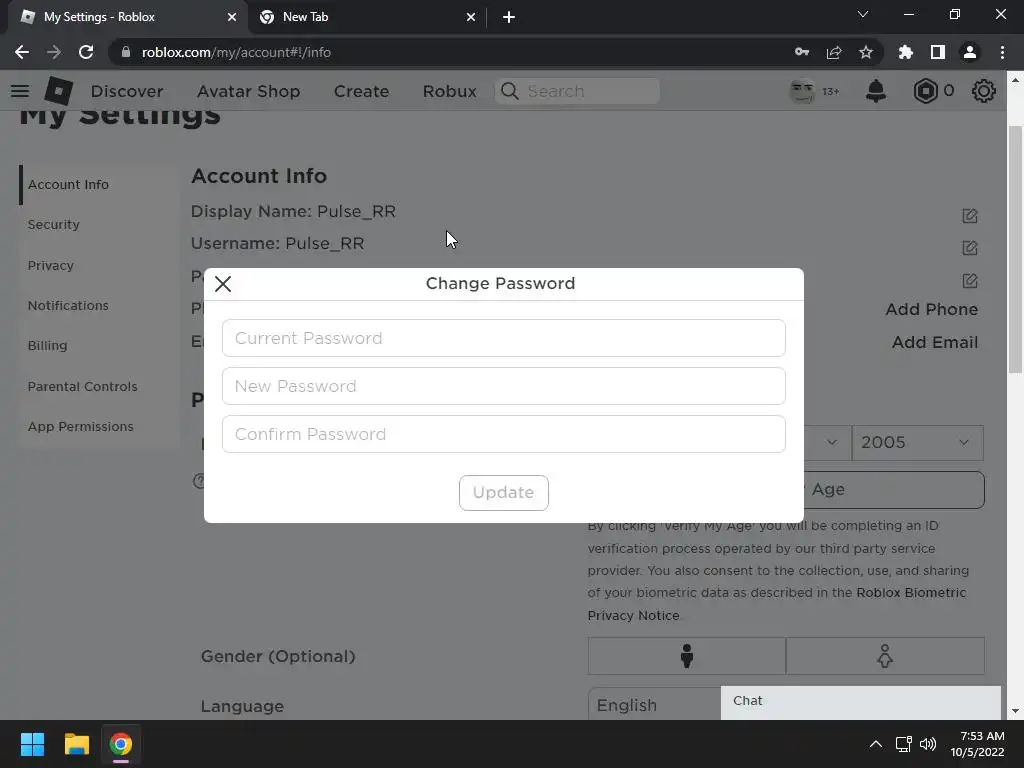Open the Windows Start menu
Viewport: 1024px width, 768px height.
(x=32, y=744)
